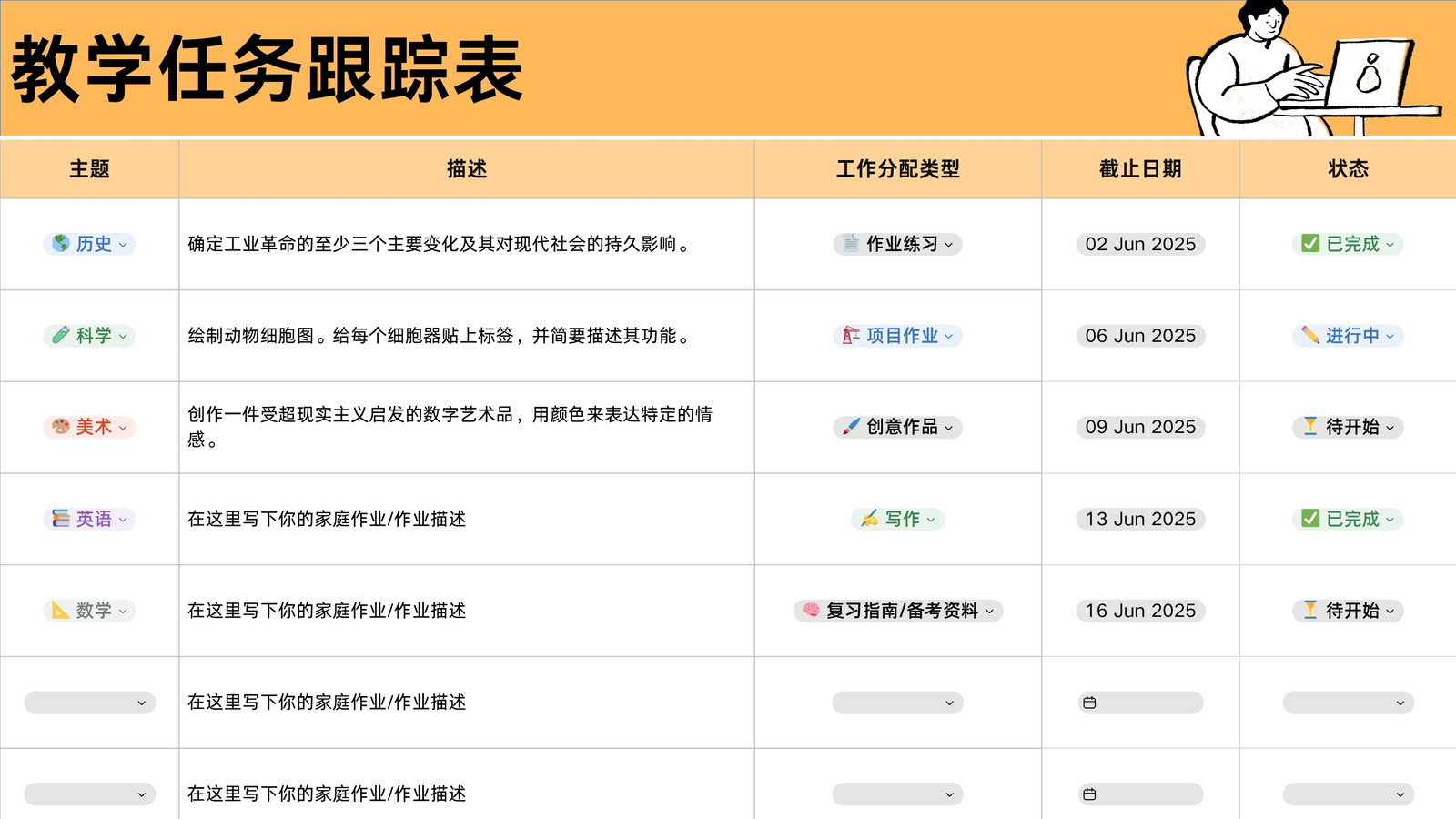Click the test tube icon beside 科学
This screenshot has height=819, width=1456.
61,336
